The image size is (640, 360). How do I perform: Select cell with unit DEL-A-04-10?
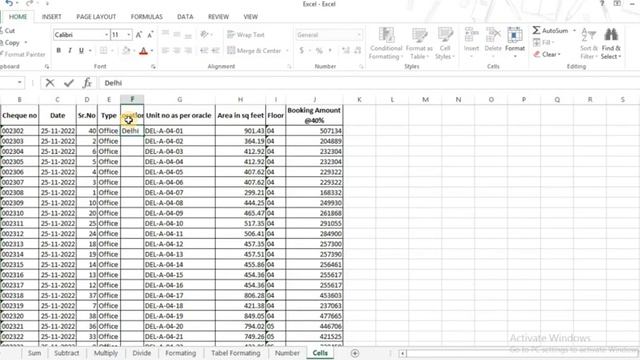coord(180,224)
